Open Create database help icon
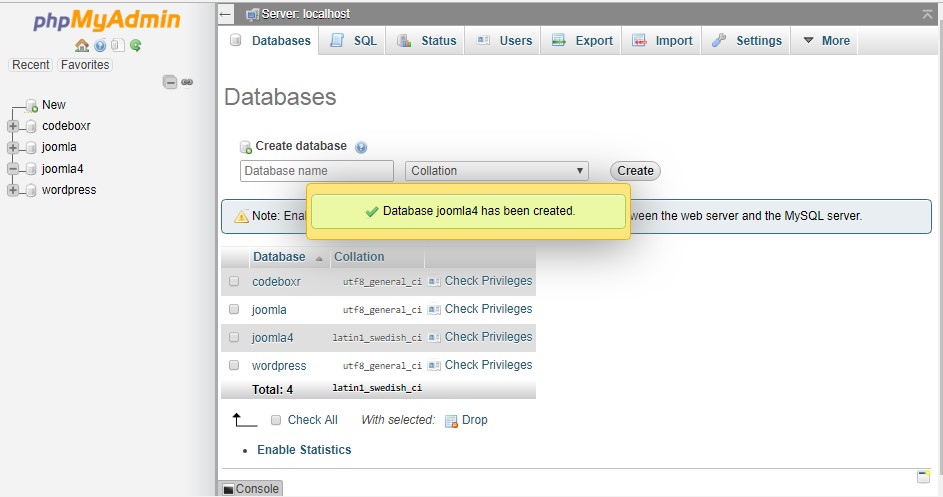The height and width of the screenshot is (497, 943). (361, 147)
